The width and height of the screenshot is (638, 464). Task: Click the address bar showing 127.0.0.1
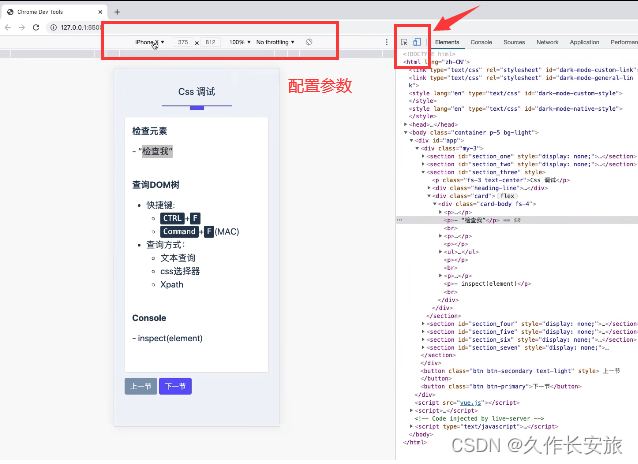pos(80,27)
